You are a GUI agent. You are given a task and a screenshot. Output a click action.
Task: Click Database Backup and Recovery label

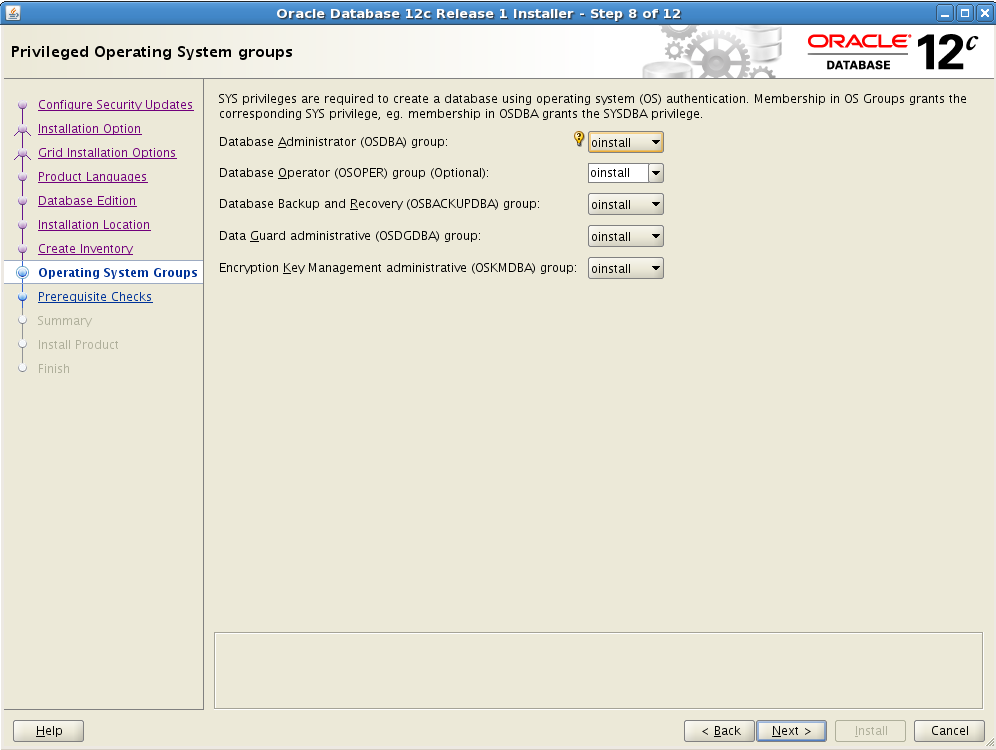pos(379,204)
